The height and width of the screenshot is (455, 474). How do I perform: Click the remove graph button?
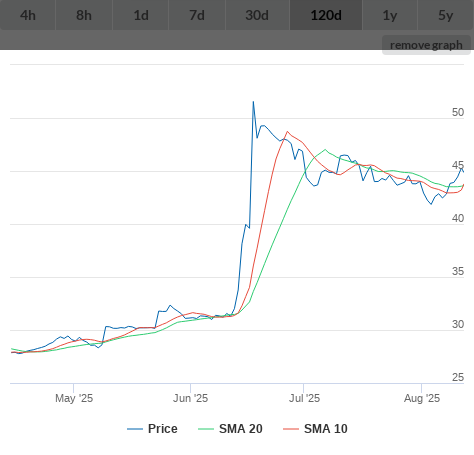(x=426, y=45)
